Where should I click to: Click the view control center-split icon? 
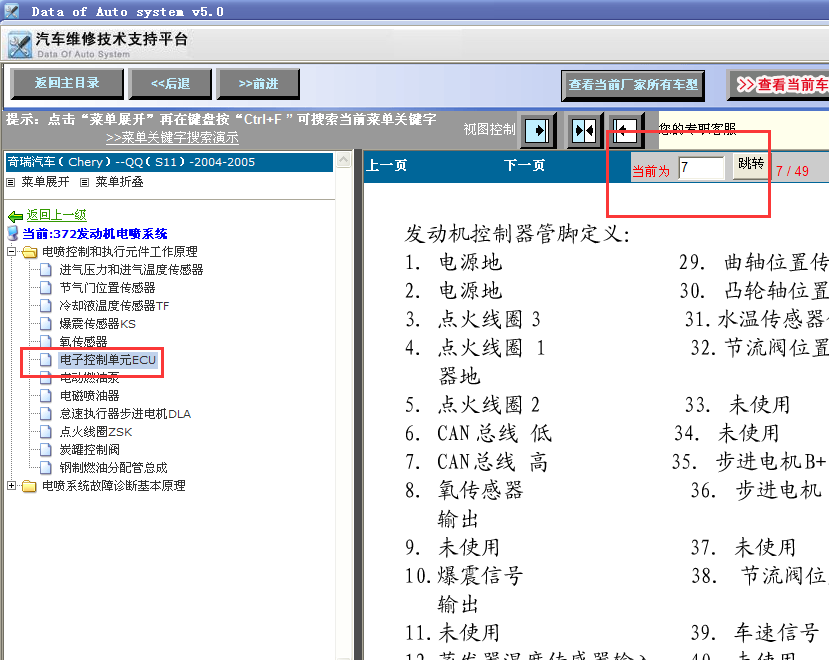pos(584,130)
